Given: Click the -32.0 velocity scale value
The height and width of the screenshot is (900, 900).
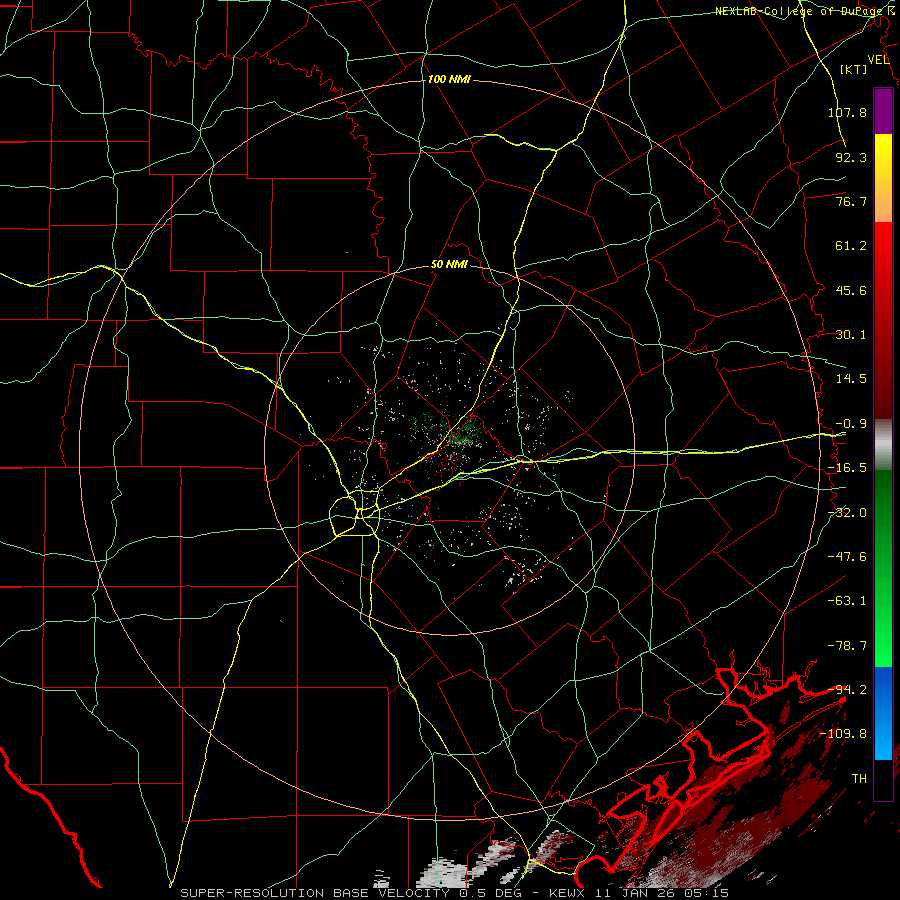Looking at the screenshot, I should 847,513.
